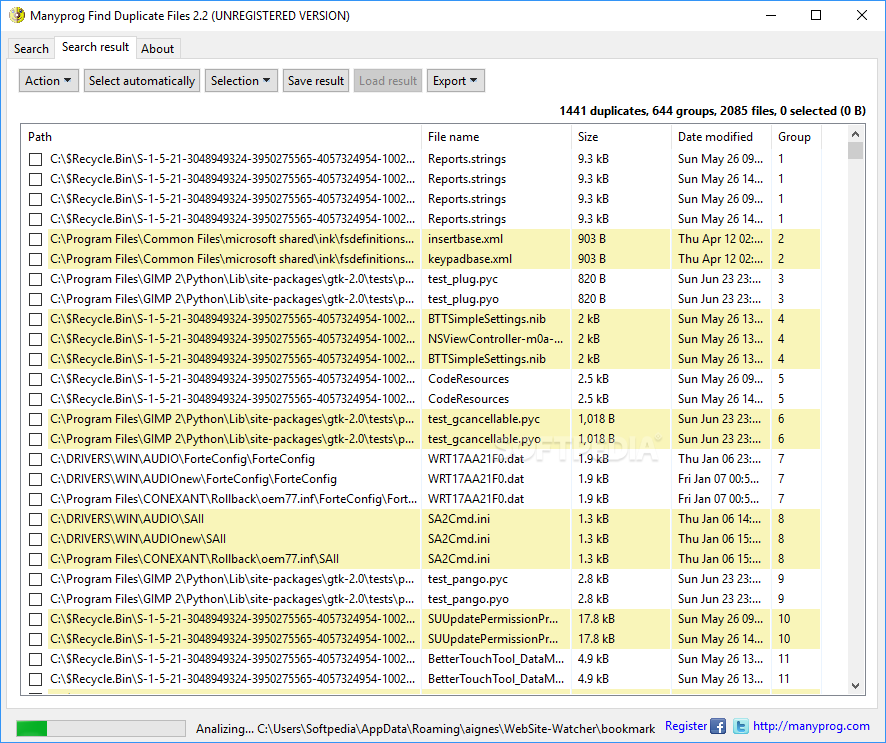Viewport: 886px width, 743px height.
Task: Tick checkbox for DRIVERS\WIN\AUDIO\SAII row
Action: click(36, 519)
